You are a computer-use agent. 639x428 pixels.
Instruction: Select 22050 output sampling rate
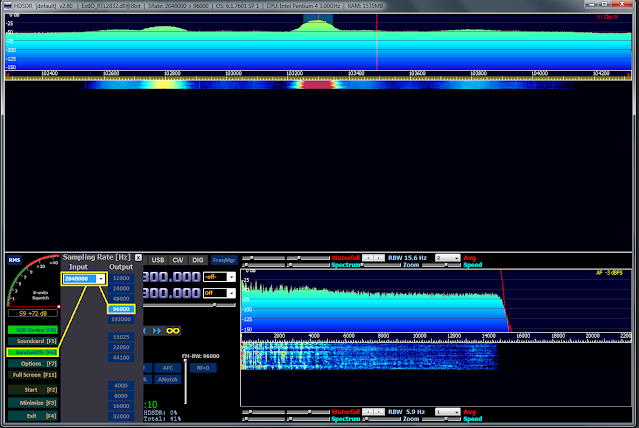click(121, 347)
